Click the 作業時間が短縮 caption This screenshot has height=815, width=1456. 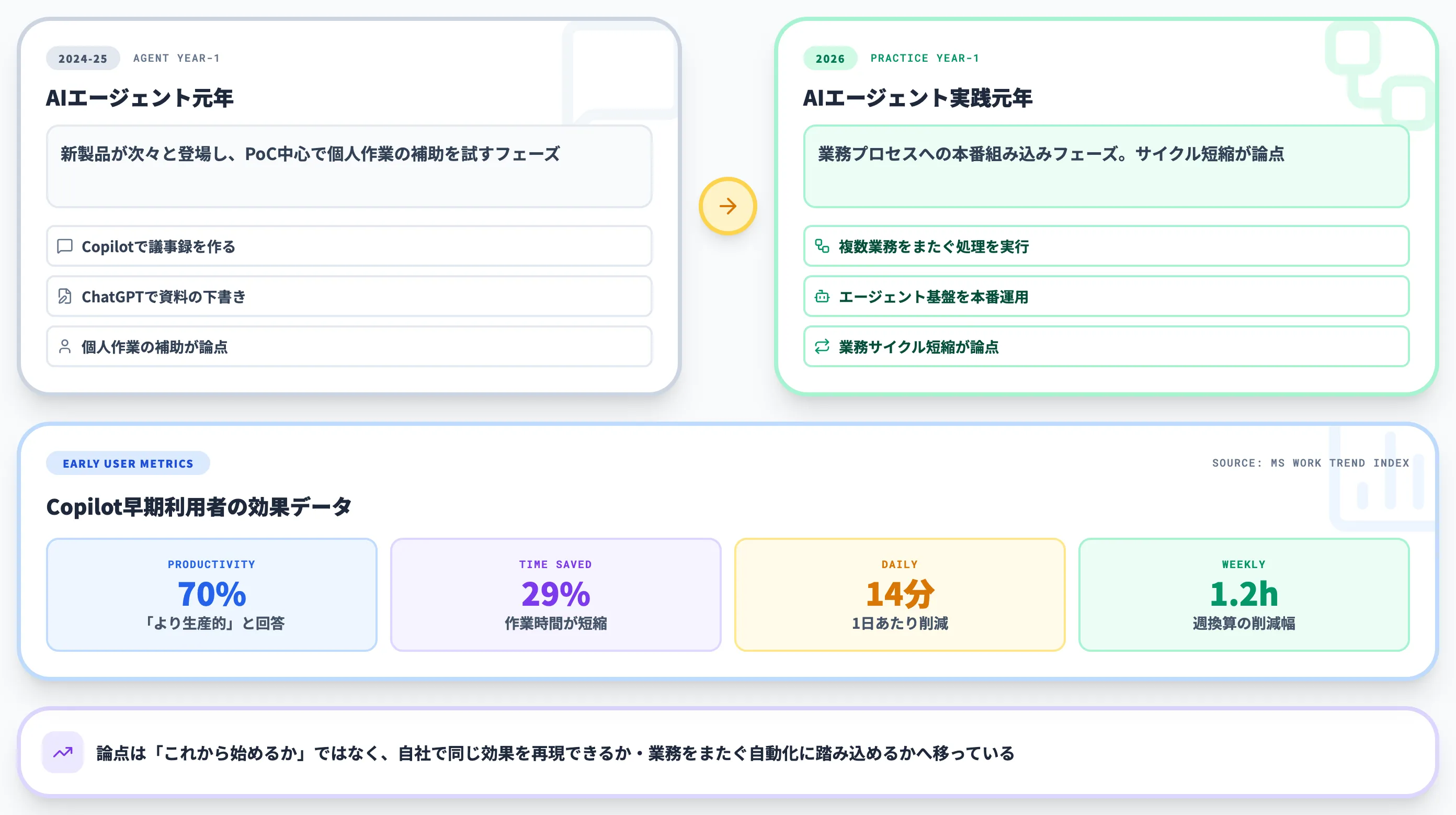click(555, 623)
